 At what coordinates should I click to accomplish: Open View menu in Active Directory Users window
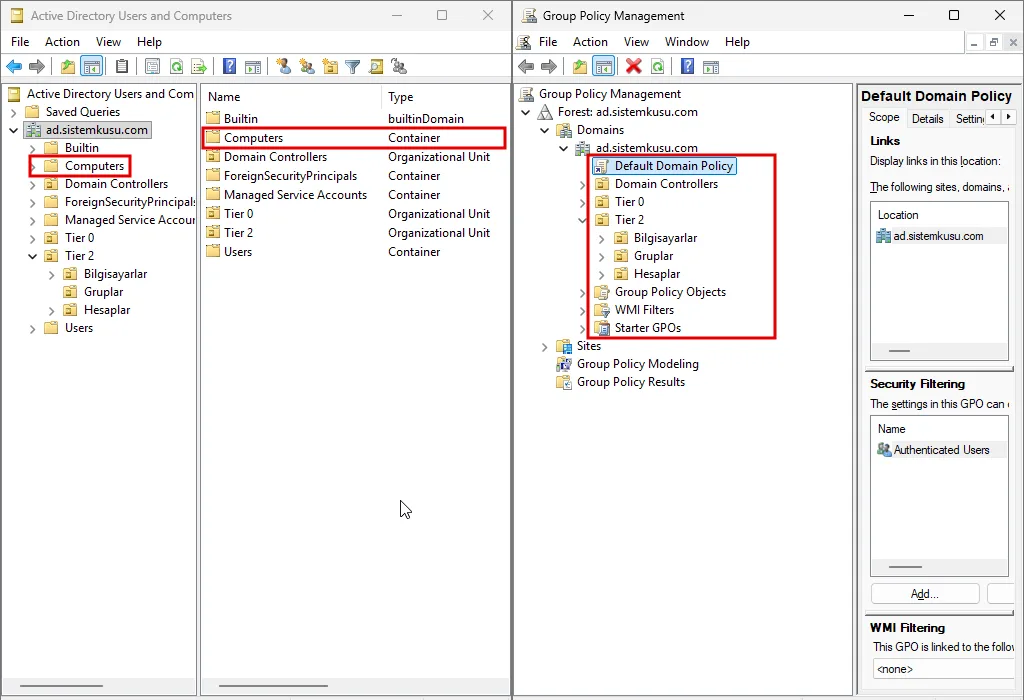(108, 42)
